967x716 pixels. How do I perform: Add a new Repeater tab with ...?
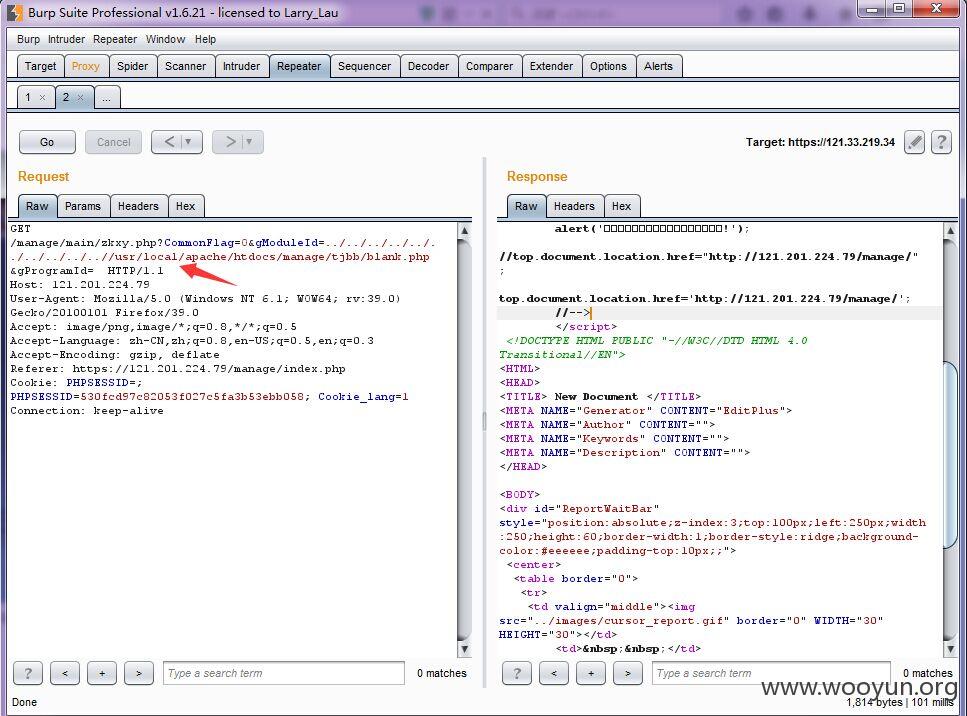point(107,97)
